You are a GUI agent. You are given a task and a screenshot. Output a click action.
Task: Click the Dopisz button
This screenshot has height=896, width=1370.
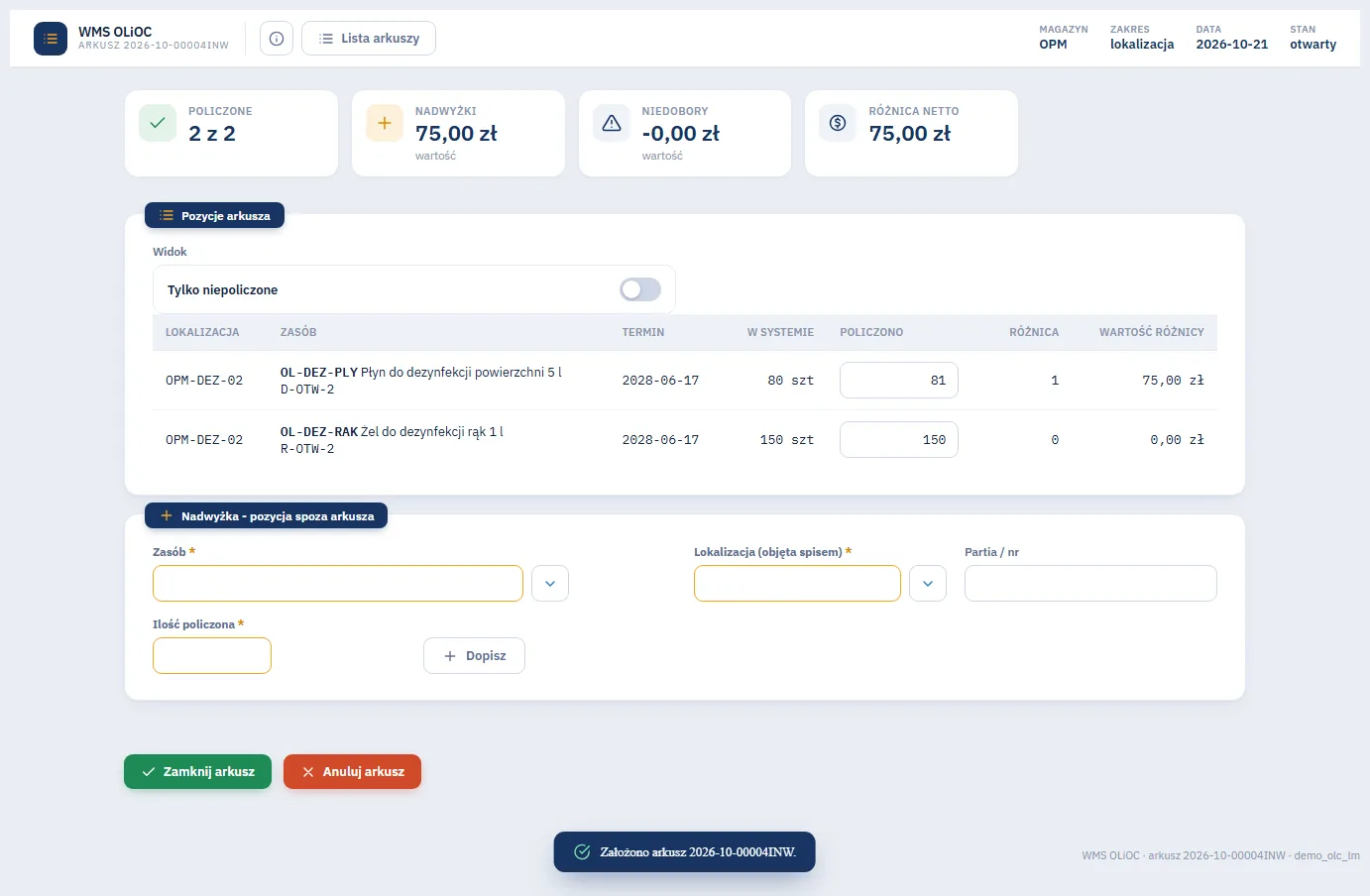coord(474,656)
